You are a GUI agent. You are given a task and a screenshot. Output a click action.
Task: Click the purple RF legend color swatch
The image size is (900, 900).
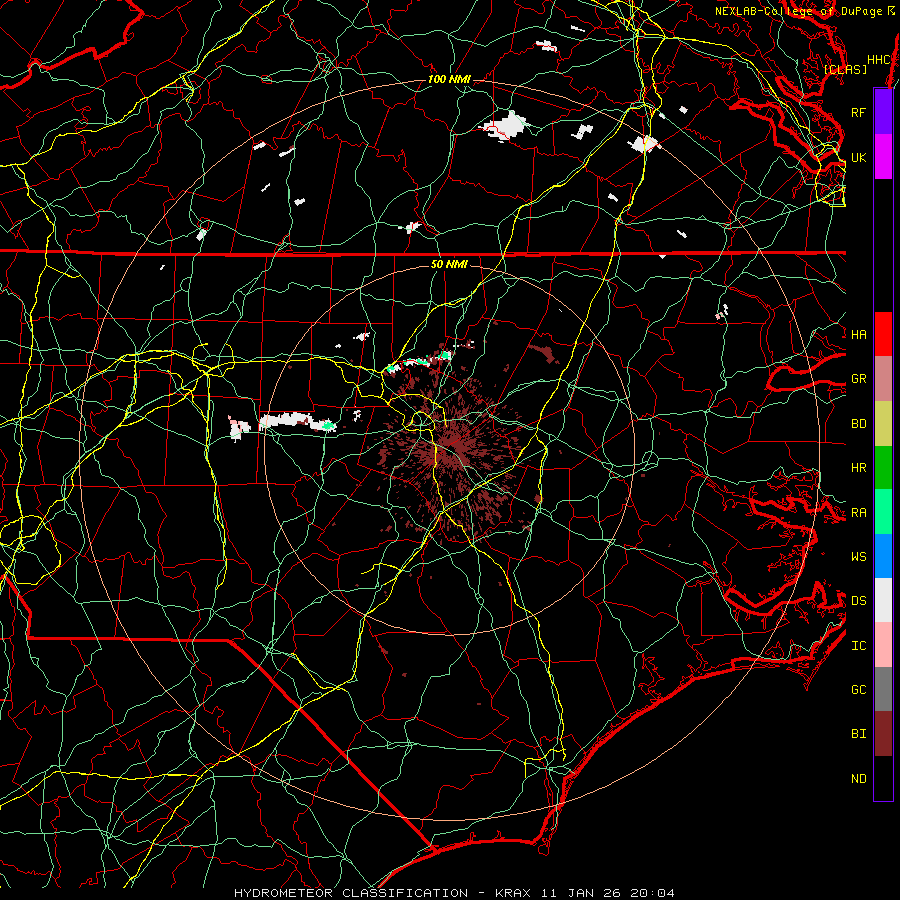click(x=883, y=112)
